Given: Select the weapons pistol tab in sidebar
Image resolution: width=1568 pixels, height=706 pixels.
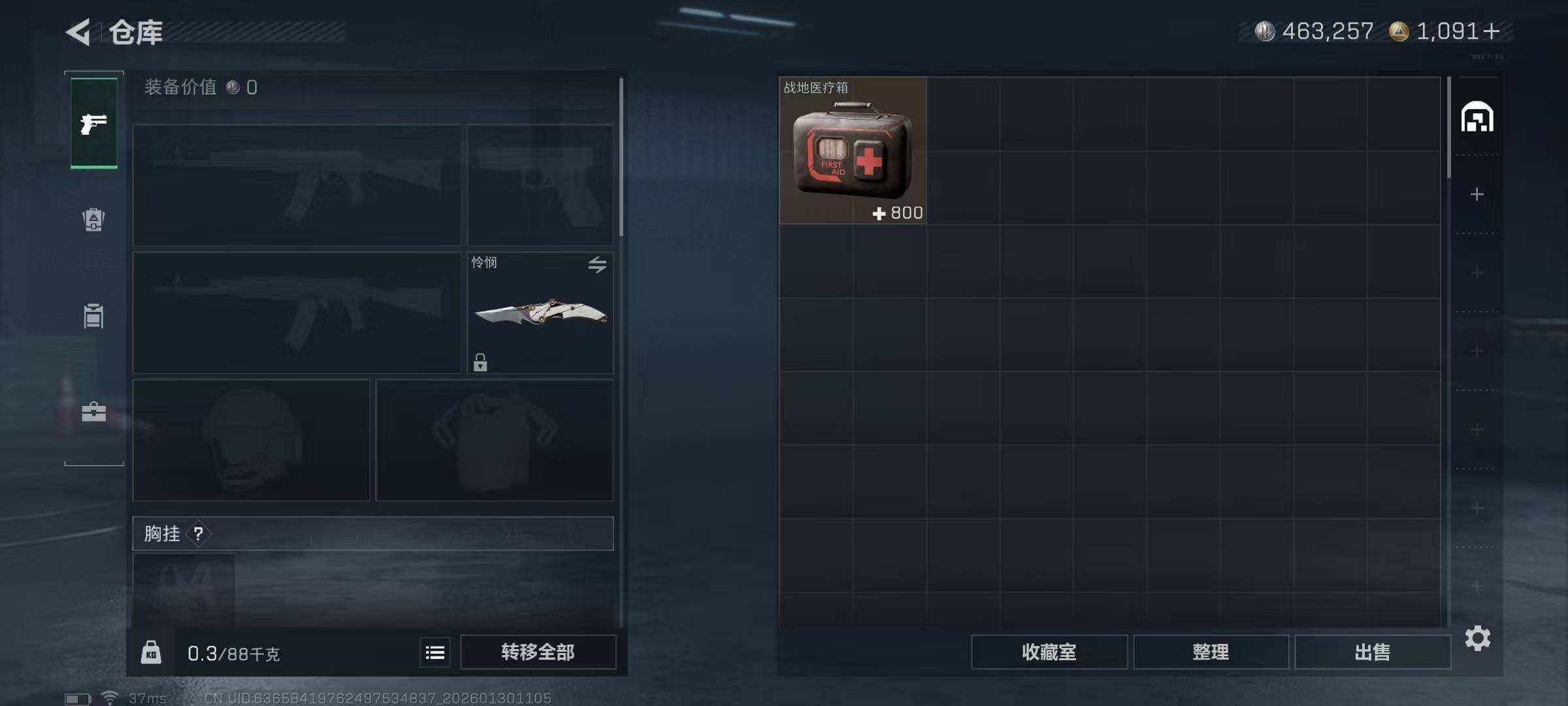Looking at the screenshot, I should [x=94, y=124].
